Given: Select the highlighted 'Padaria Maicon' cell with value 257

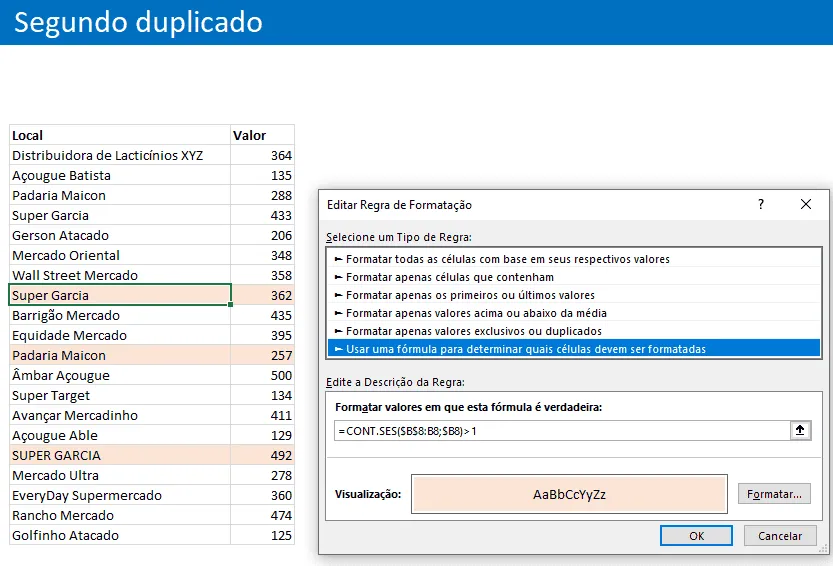Looking at the screenshot, I should pos(120,355).
